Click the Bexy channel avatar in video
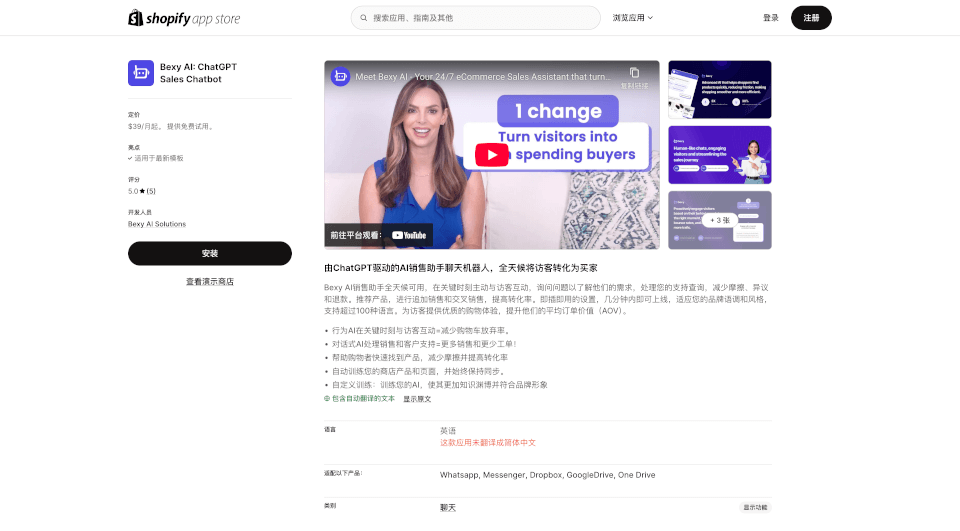 [x=340, y=77]
